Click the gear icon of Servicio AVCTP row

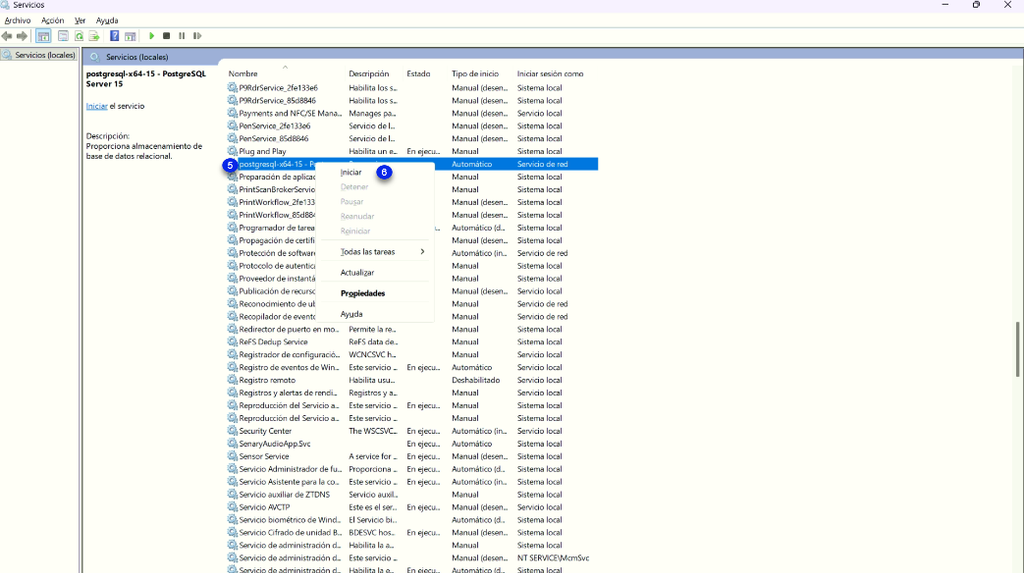[x=232, y=507]
